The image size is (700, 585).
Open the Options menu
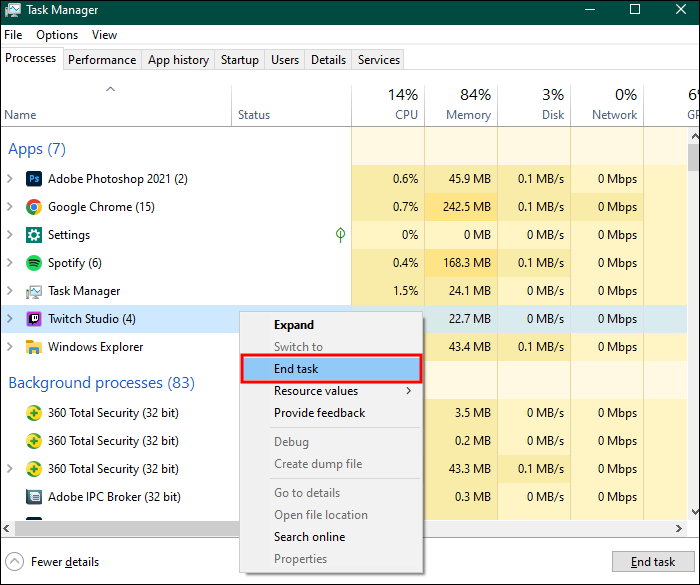[x=57, y=35]
